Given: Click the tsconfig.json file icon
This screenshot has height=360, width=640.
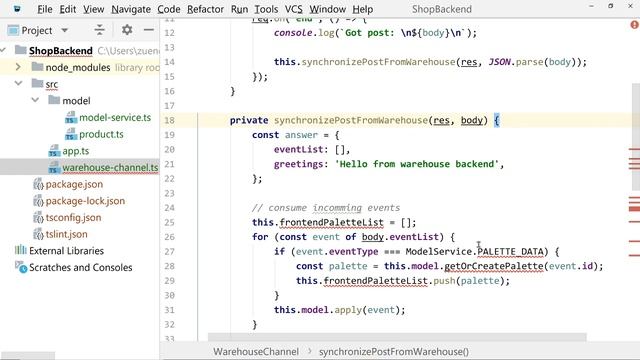Looking at the screenshot, I should point(38,218).
